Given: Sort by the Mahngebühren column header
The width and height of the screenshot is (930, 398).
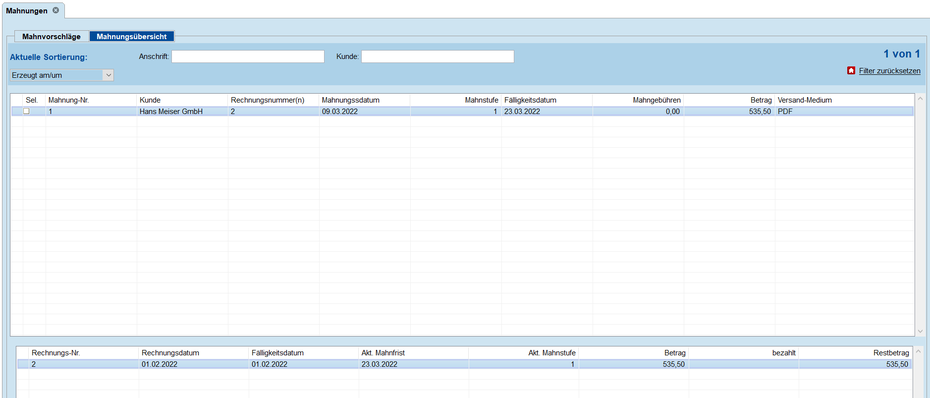Looking at the screenshot, I should pyautogui.click(x=638, y=100).
